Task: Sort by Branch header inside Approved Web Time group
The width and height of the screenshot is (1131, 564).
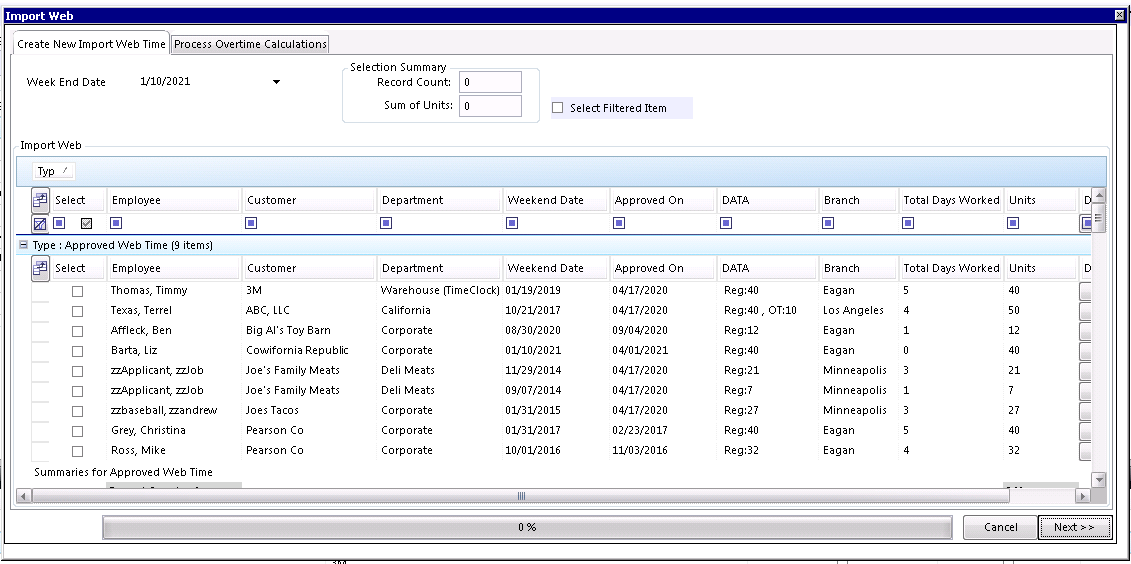Action: click(858, 268)
